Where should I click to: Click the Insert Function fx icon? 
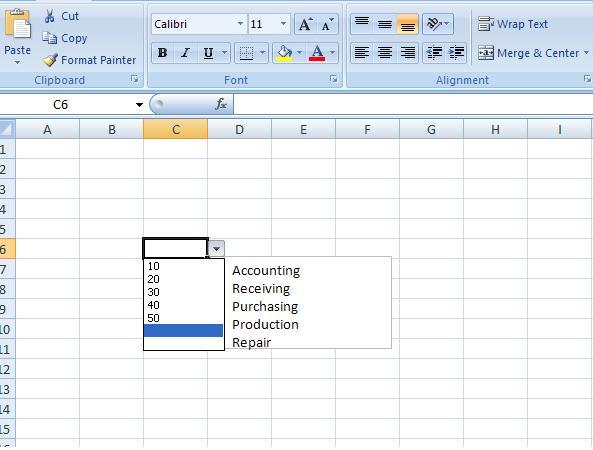point(221,104)
